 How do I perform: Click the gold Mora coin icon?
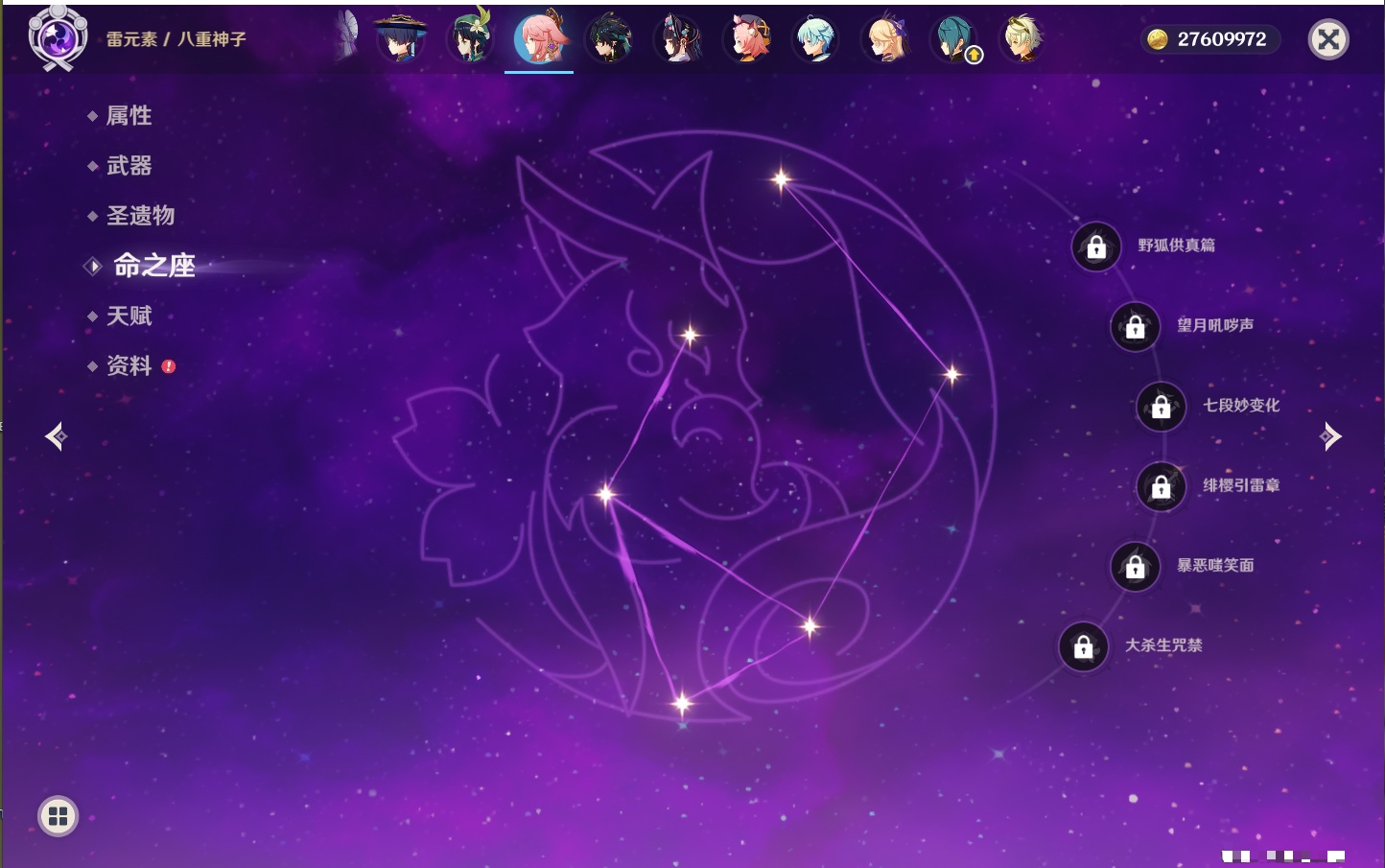pos(1158,39)
